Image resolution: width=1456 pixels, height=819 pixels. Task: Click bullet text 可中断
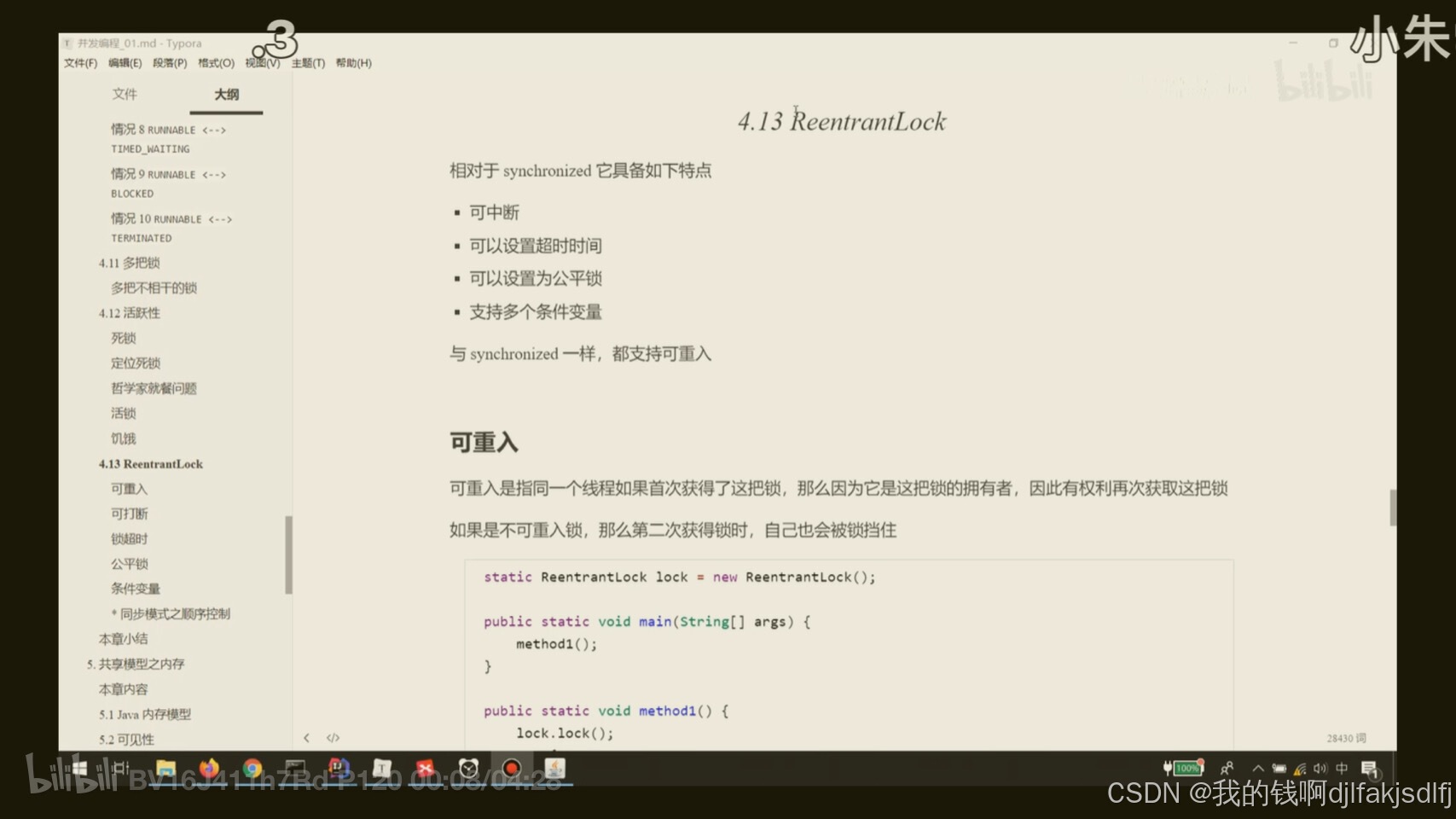point(494,212)
